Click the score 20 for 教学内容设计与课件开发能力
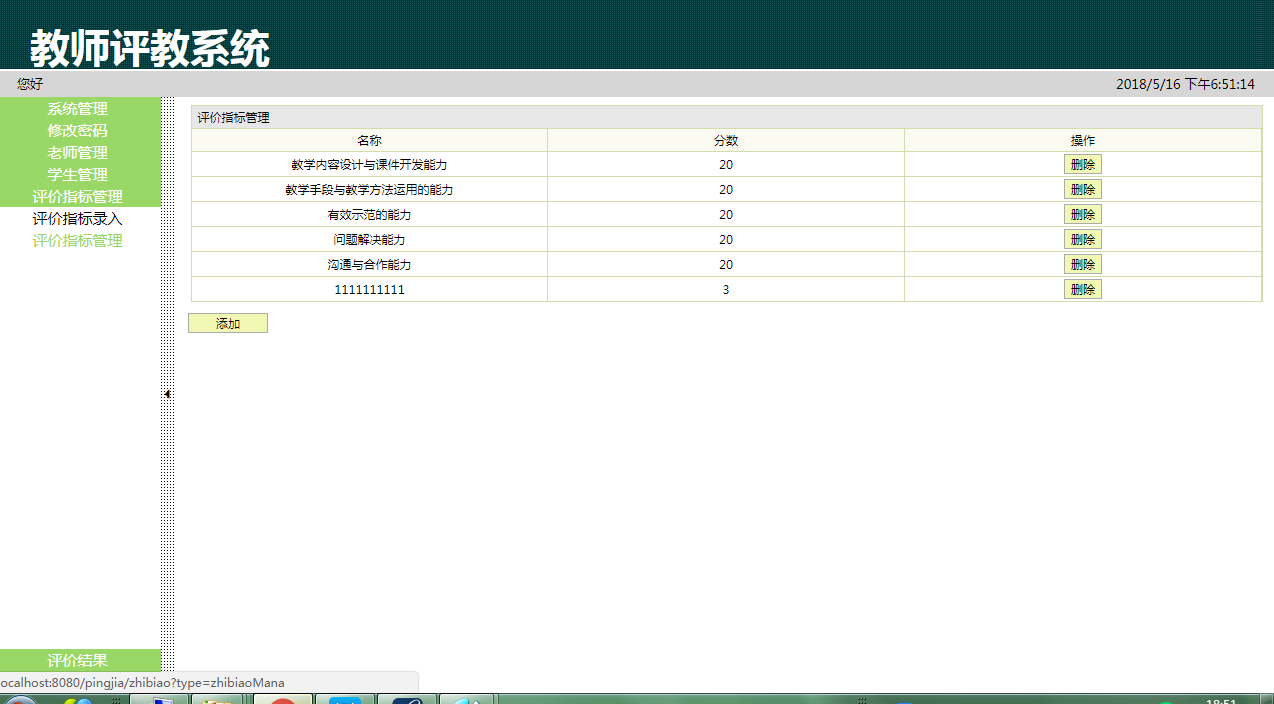Screen dimensions: 1274x704 pos(726,165)
